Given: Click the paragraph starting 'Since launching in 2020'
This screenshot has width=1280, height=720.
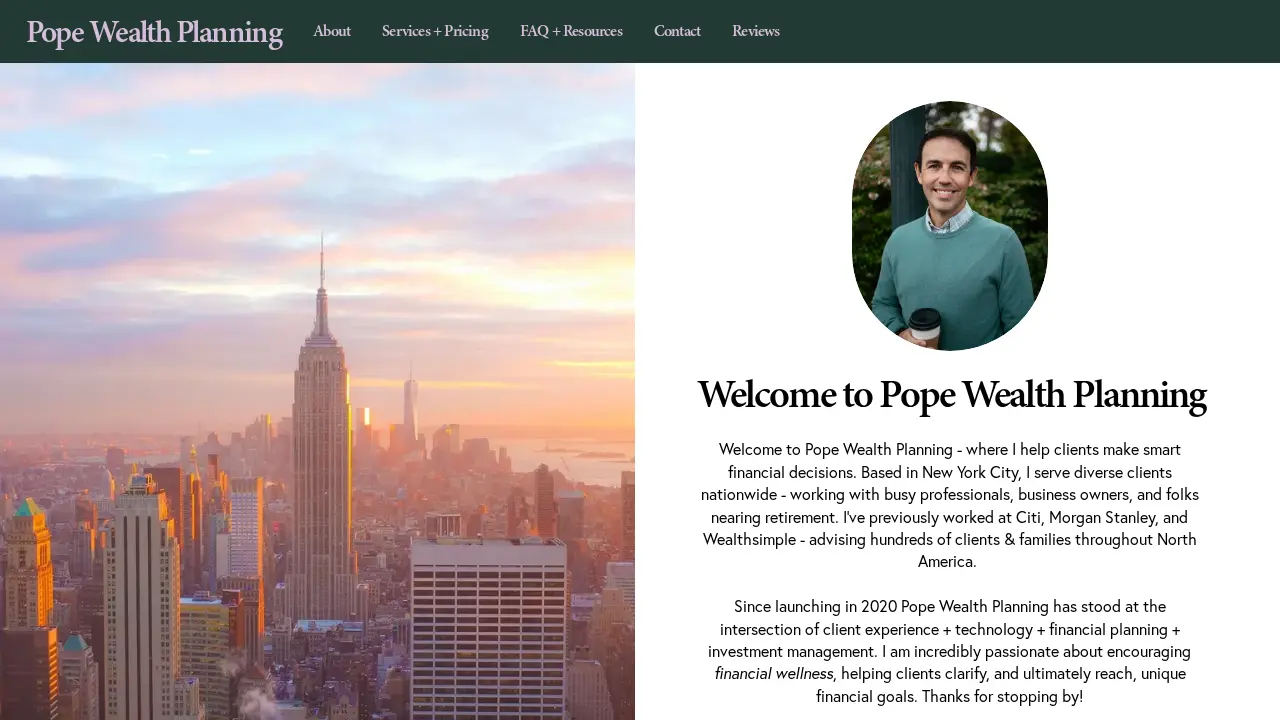Looking at the screenshot, I should click(x=950, y=651).
